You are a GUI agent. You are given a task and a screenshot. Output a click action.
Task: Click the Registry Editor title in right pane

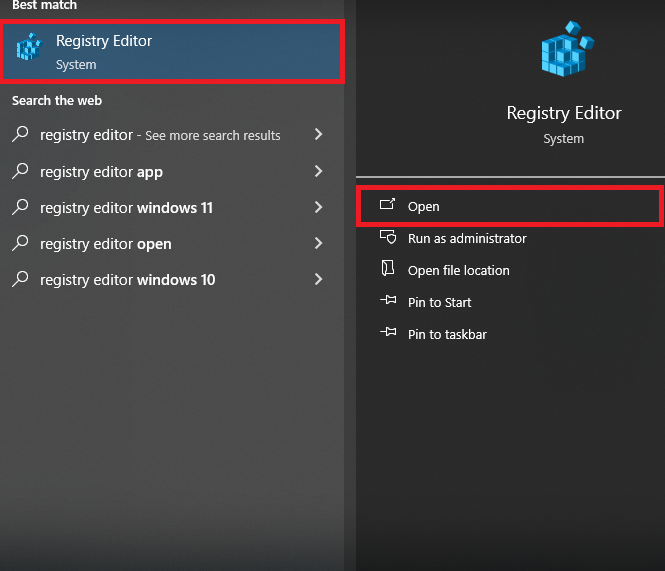pos(564,113)
